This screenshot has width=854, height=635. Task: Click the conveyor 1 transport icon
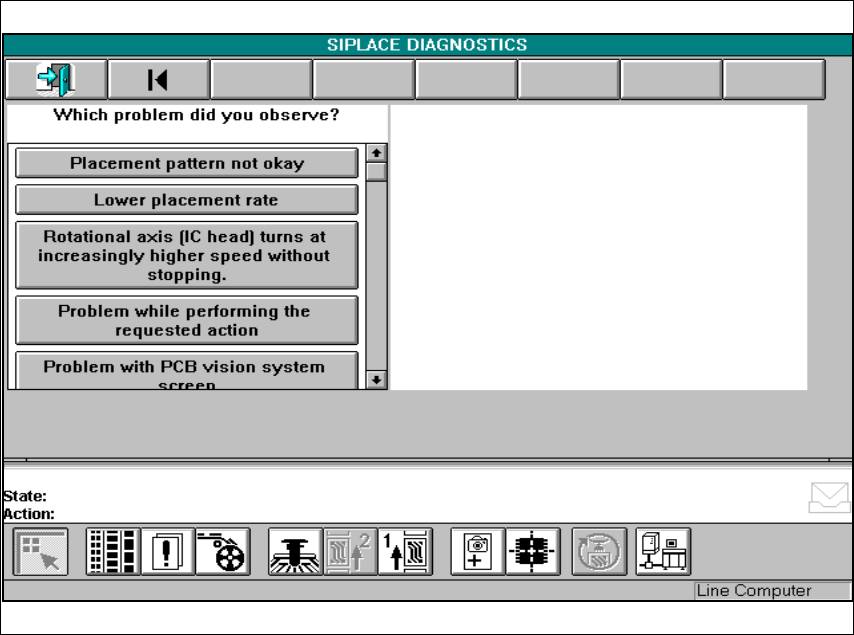tap(405, 552)
